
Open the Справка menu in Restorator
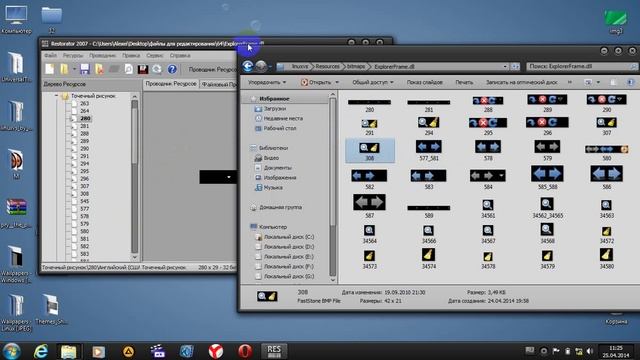point(180,55)
